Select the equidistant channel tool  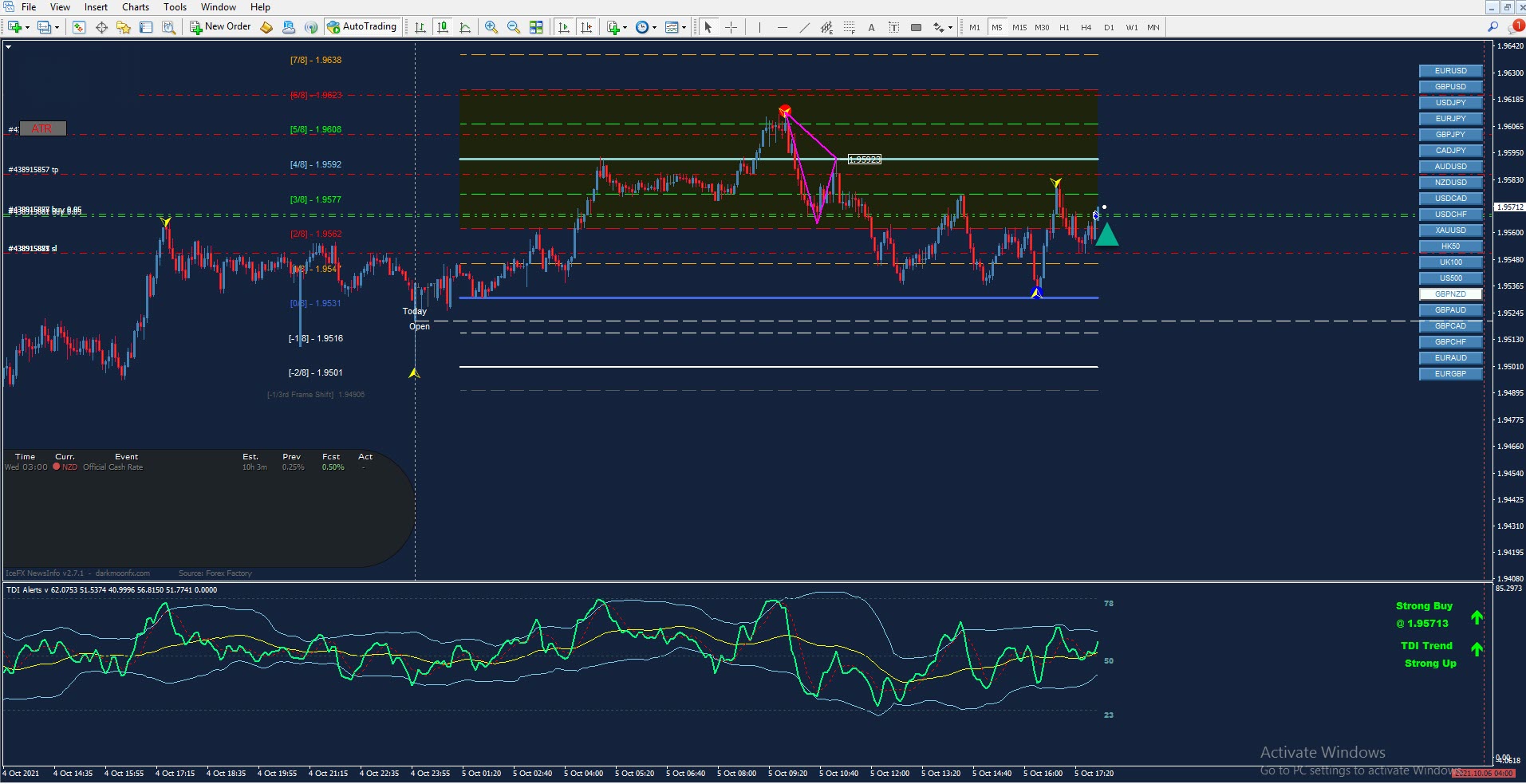(826, 27)
